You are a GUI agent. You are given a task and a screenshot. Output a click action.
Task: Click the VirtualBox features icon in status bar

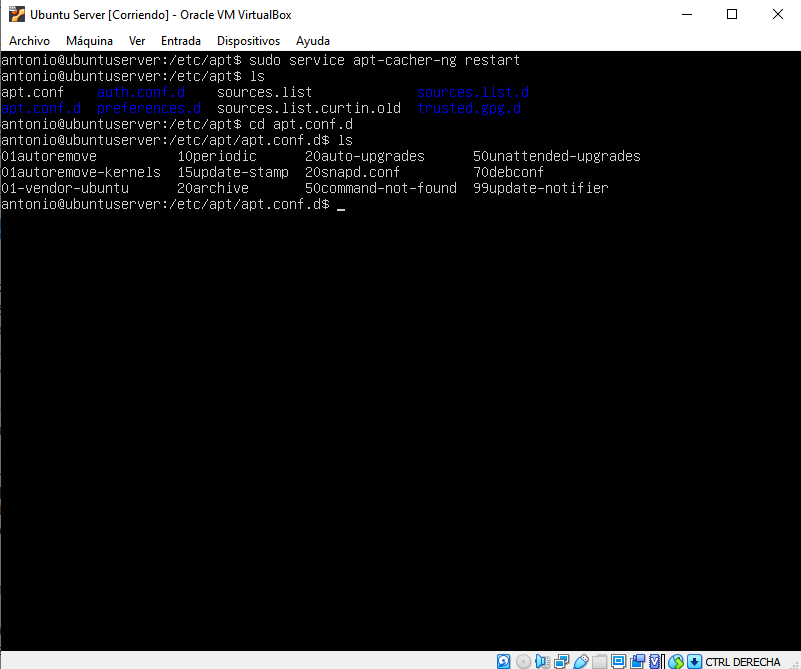pyautogui.click(x=655, y=661)
